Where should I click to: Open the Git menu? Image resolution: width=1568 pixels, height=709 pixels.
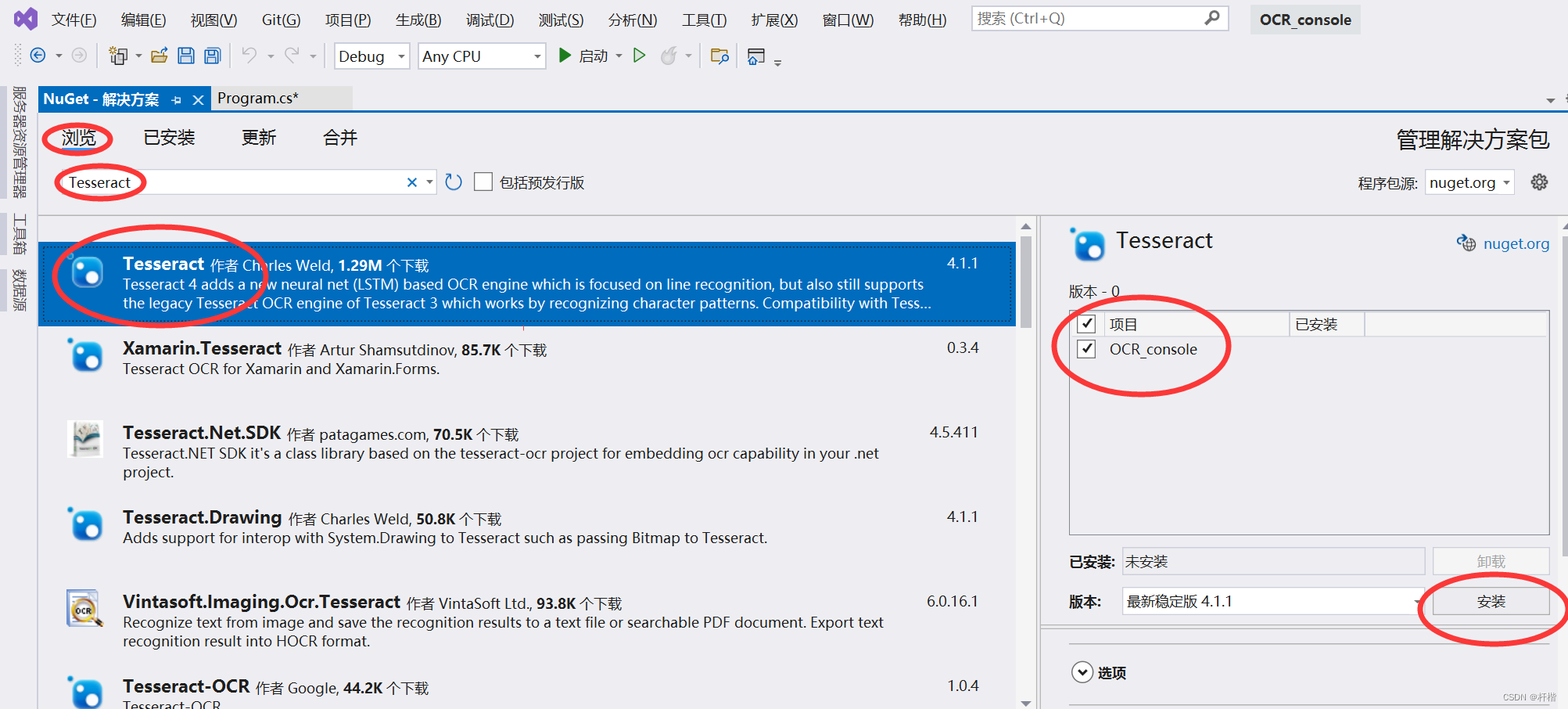[281, 20]
